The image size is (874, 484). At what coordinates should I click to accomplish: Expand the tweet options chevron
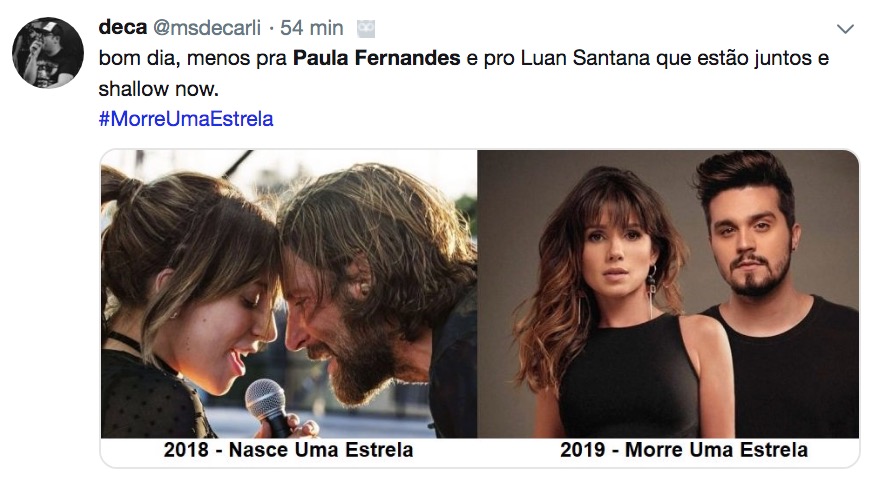845,28
